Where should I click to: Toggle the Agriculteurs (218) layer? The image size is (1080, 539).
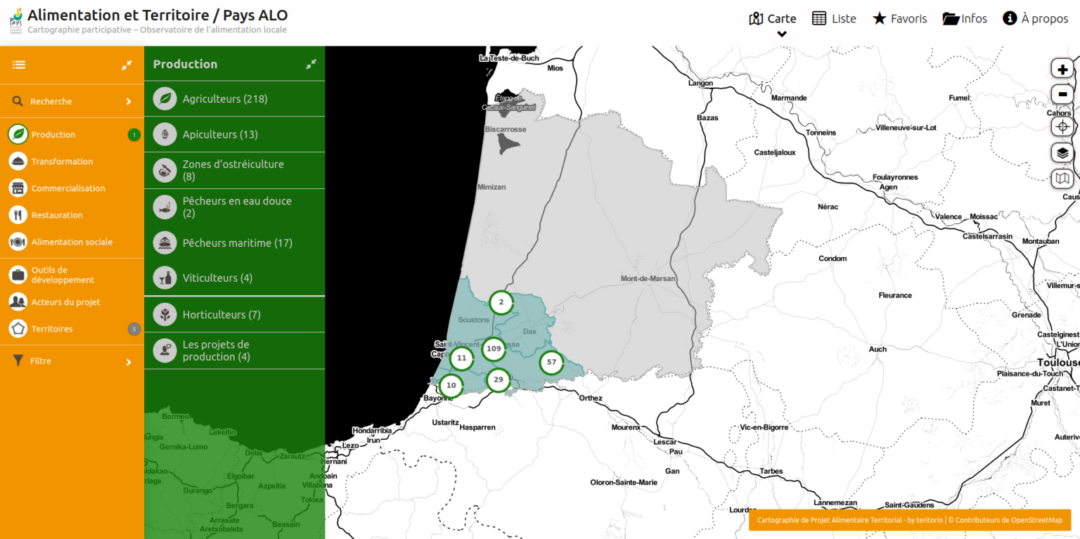[x=234, y=99]
